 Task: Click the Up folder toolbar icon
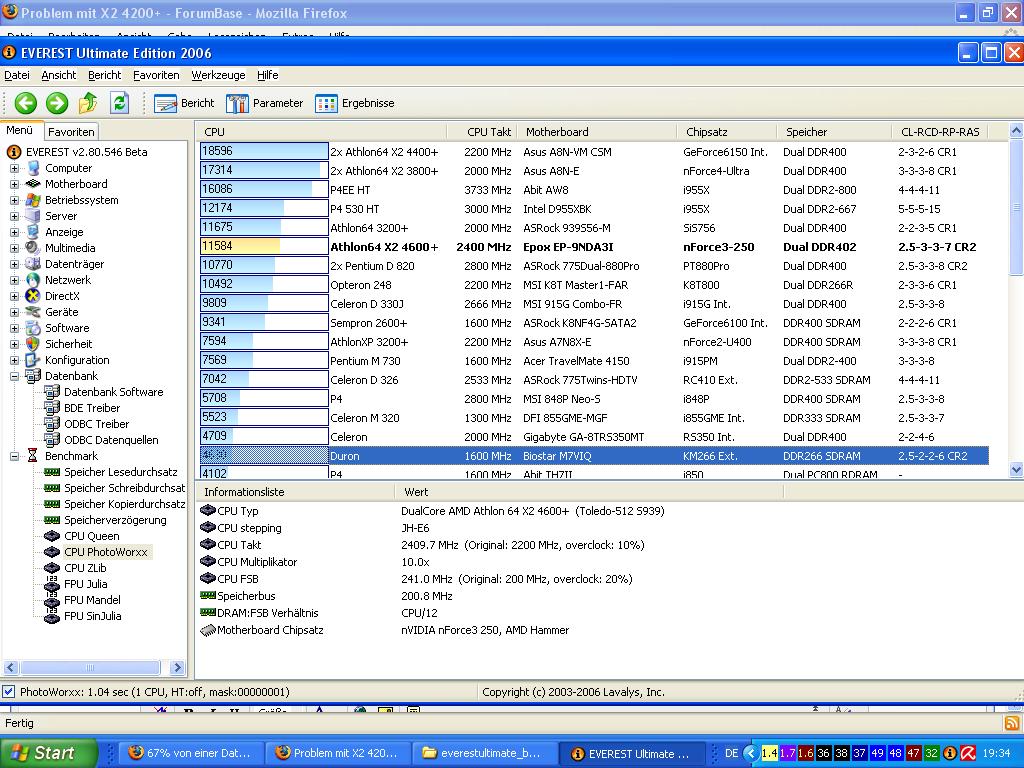(88, 103)
